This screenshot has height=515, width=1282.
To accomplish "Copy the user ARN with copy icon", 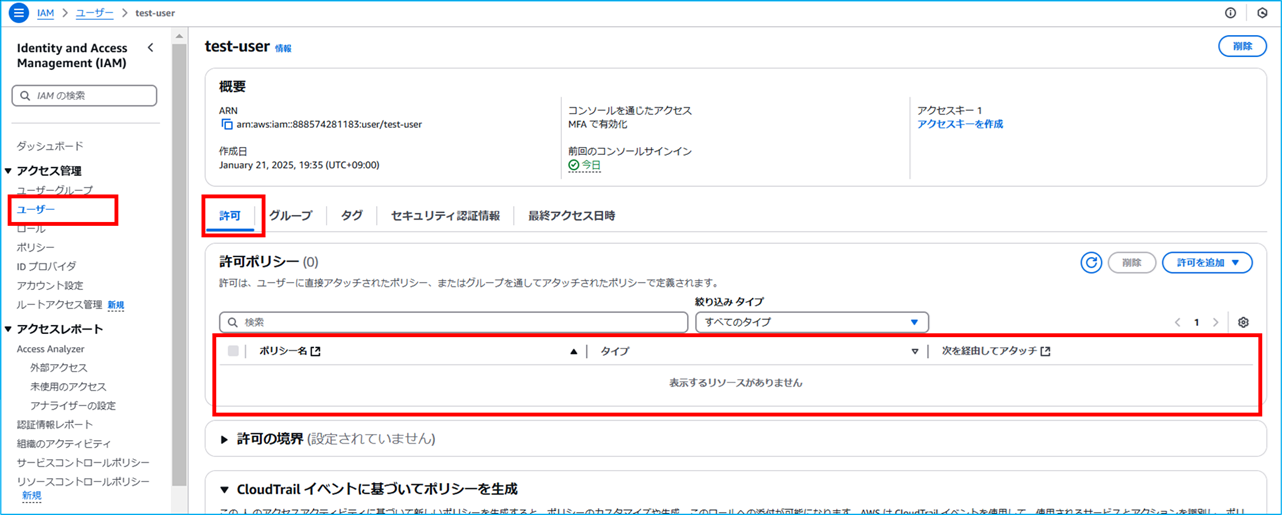I will [x=227, y=125].
